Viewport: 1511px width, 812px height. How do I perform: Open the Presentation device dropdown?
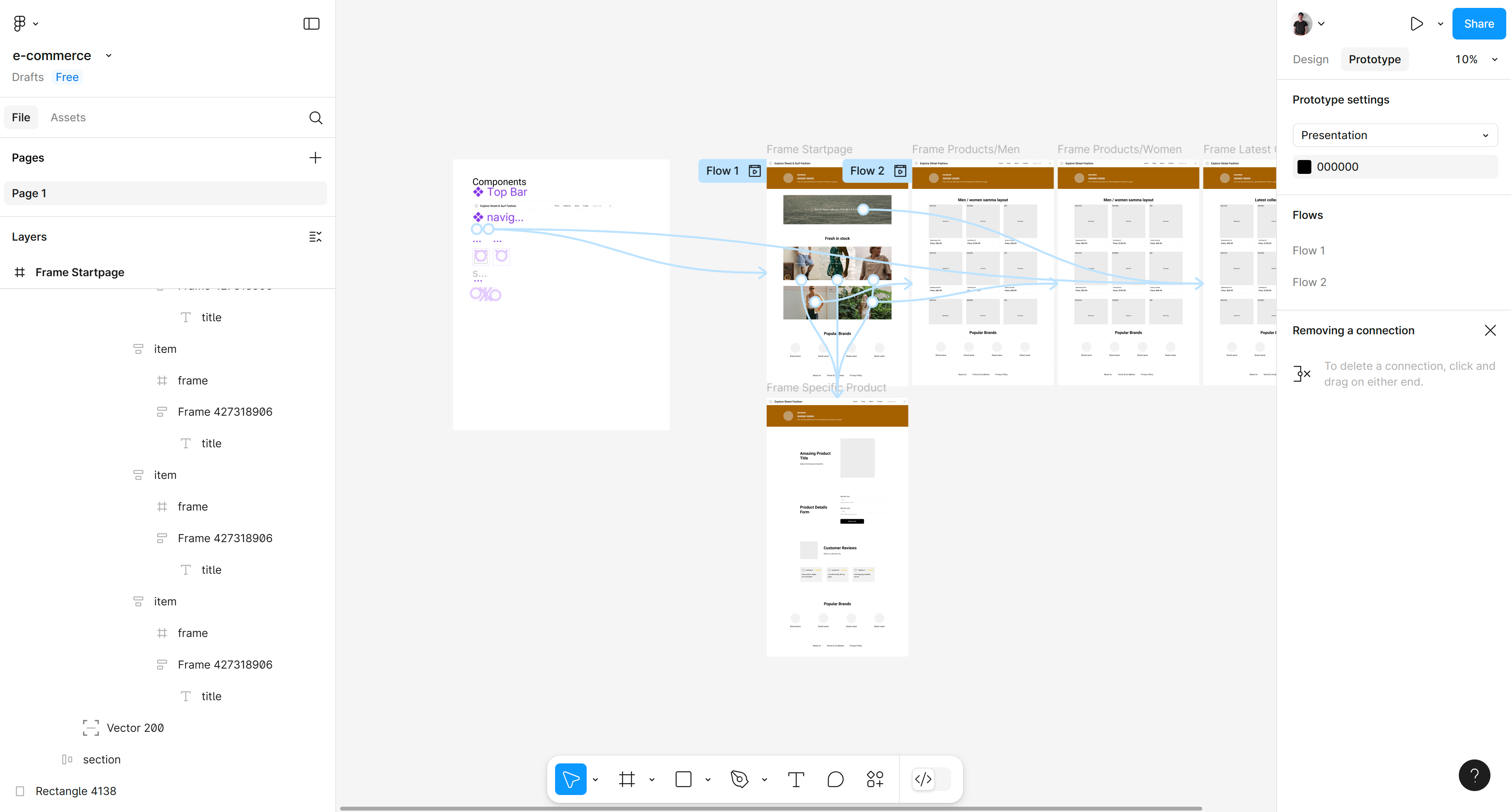[x=1395, y=136]
